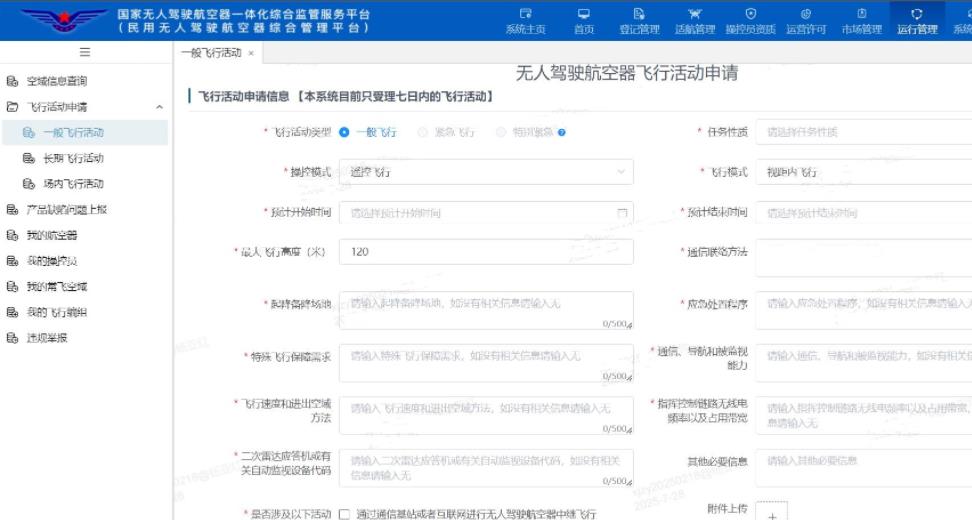Open the 任务性质 dropdown selector
The image size is (972, 520).
pyautogui.click(x=866, y=132)
